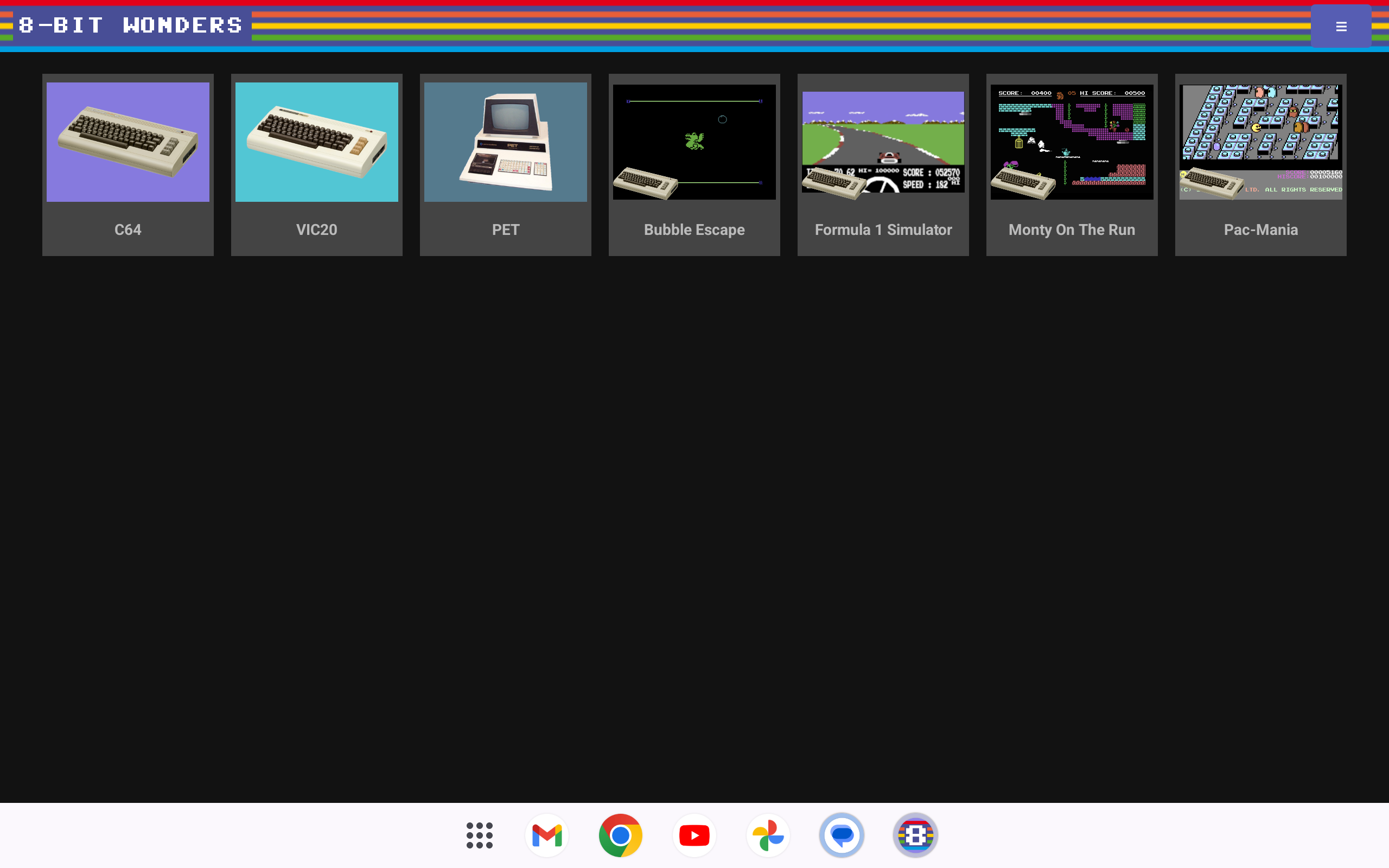Launch the Pac-Mania game screenshot
Screen dimensions: 1389x868
click(1261, 142)
